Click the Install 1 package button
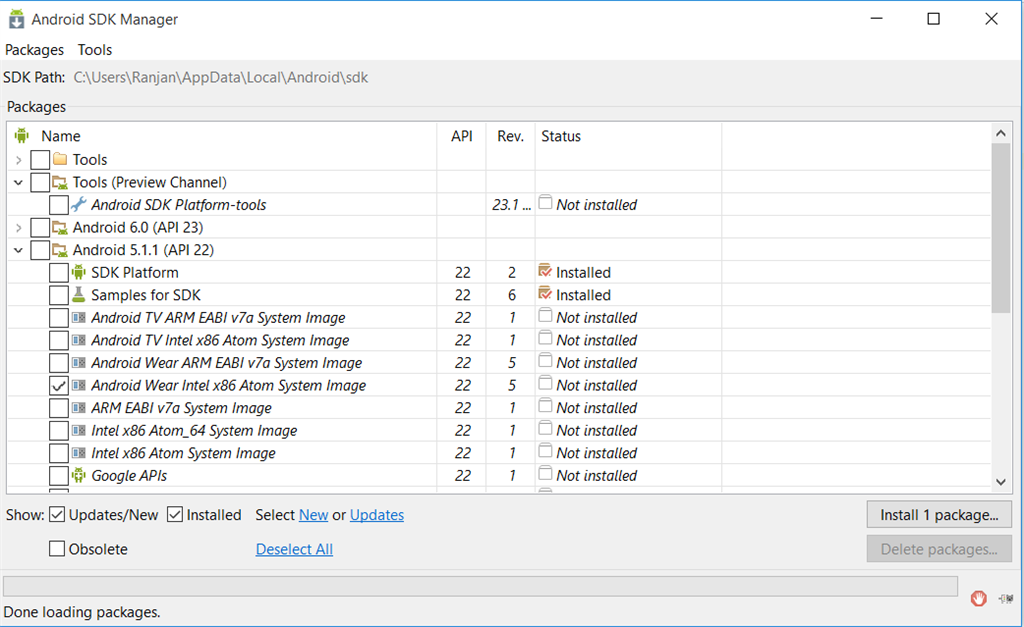The image size is (1024, 627). [939, 515]
